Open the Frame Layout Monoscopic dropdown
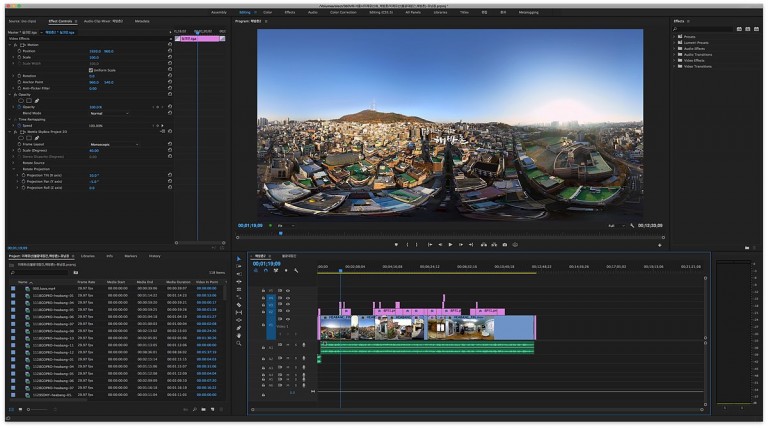768x428 pixels. click(x=114, y=144)
